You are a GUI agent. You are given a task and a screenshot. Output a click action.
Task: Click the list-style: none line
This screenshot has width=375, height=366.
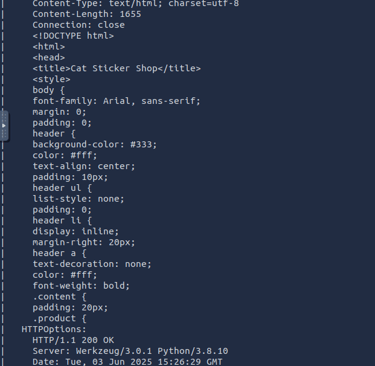[78, 199]
